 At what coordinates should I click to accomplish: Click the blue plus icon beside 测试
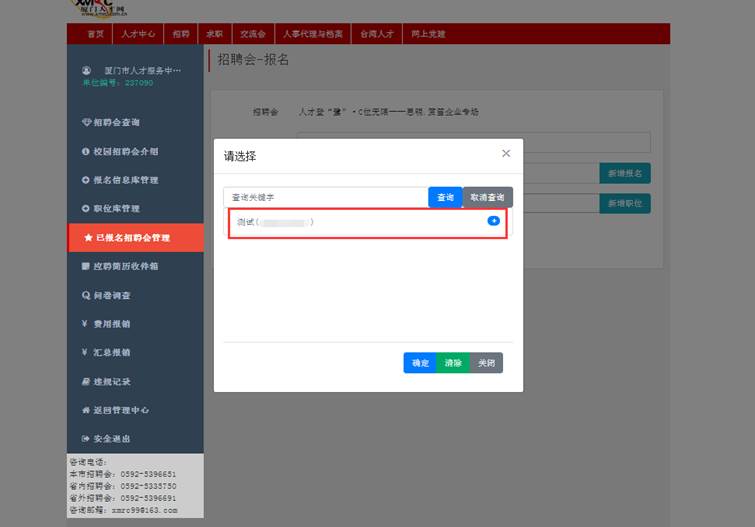click(493, 221)
